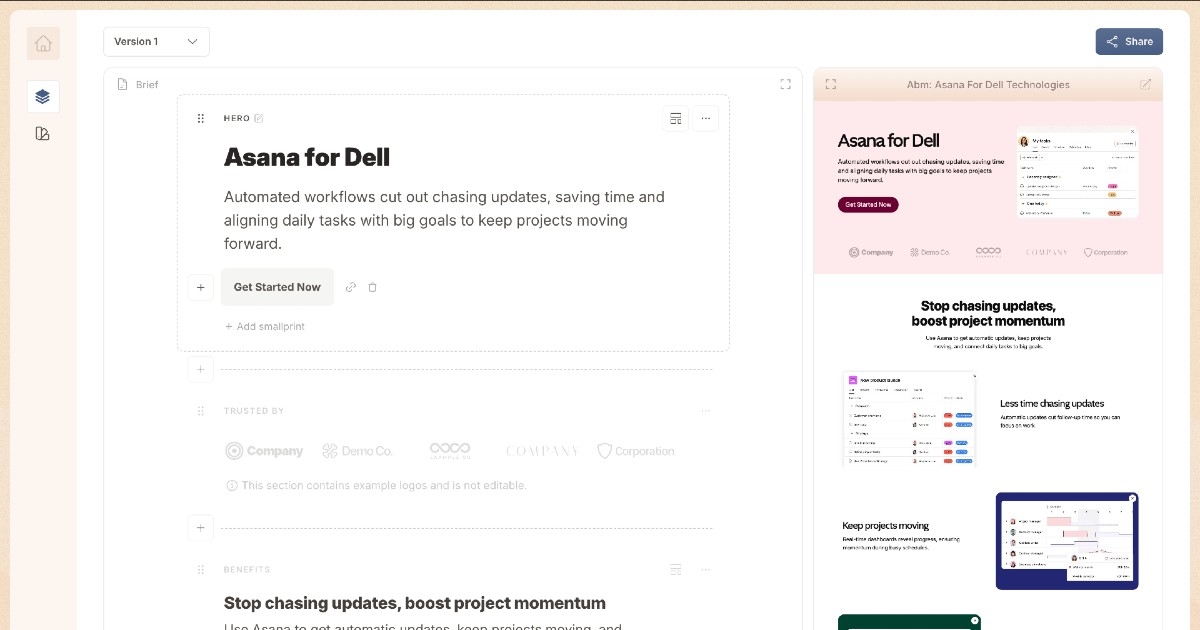Click the Share button
Viewport: 1200px width, 630px height.
[1129, 42]
